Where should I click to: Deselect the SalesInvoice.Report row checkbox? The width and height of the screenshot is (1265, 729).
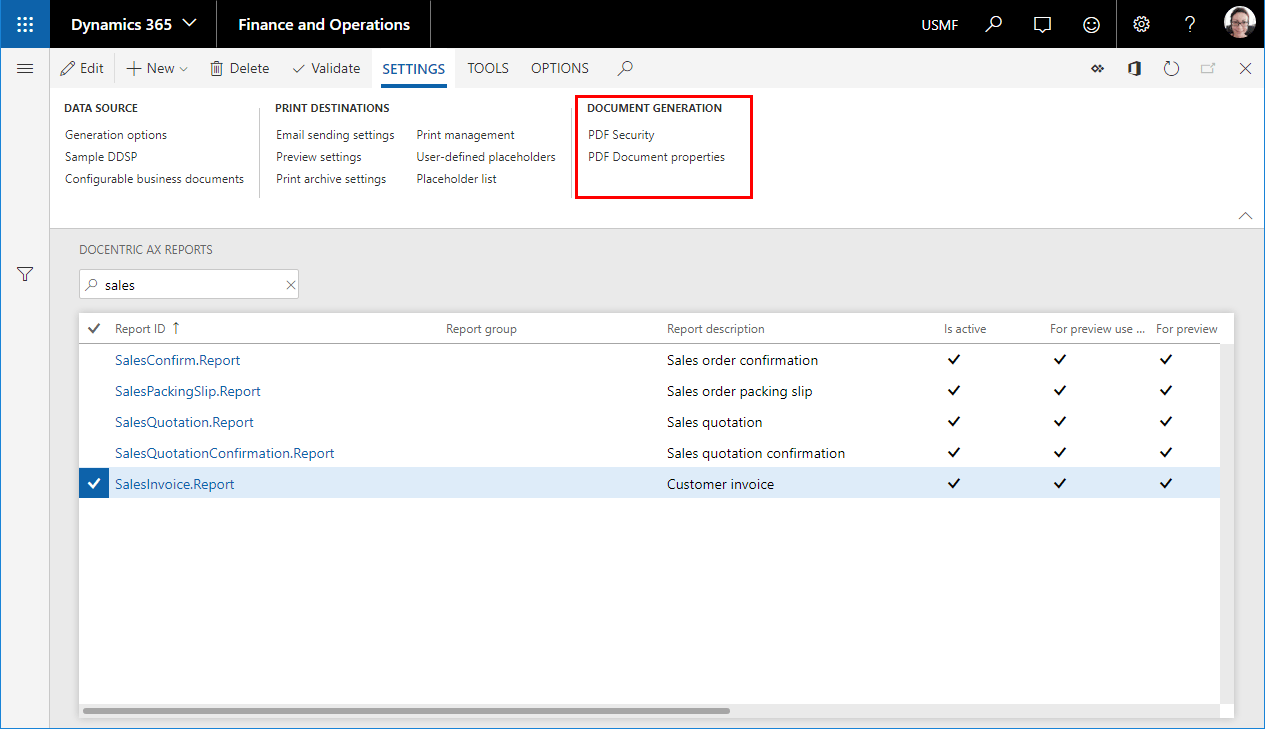click(x=94, y=484)
